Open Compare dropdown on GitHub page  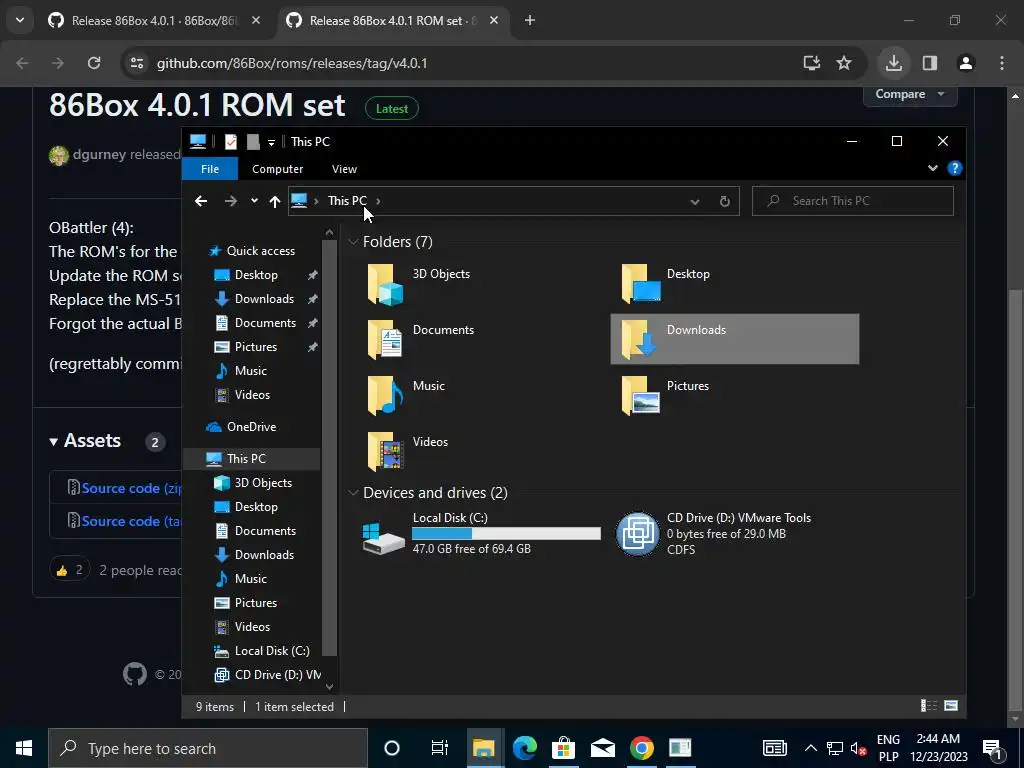click(910, 95)
